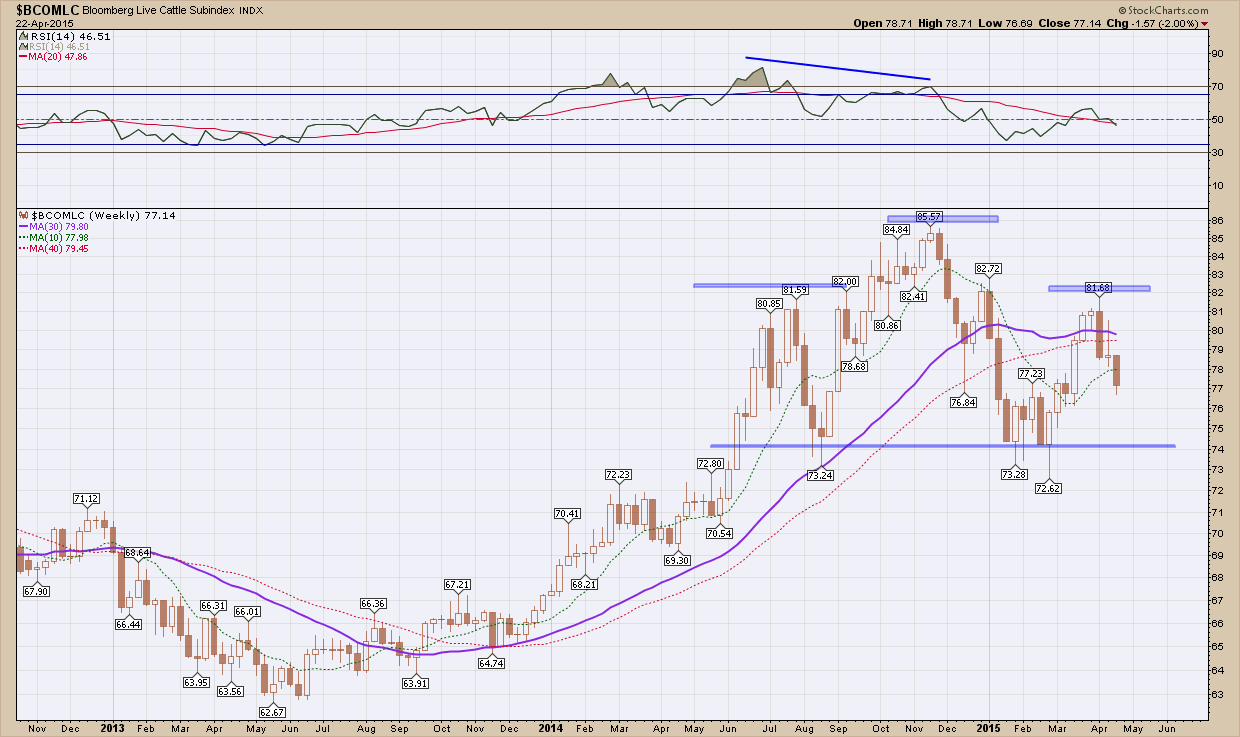Click the green dotted marker for MA(10)
Screen dimensions: 1240x737
(x=24, y=237)
